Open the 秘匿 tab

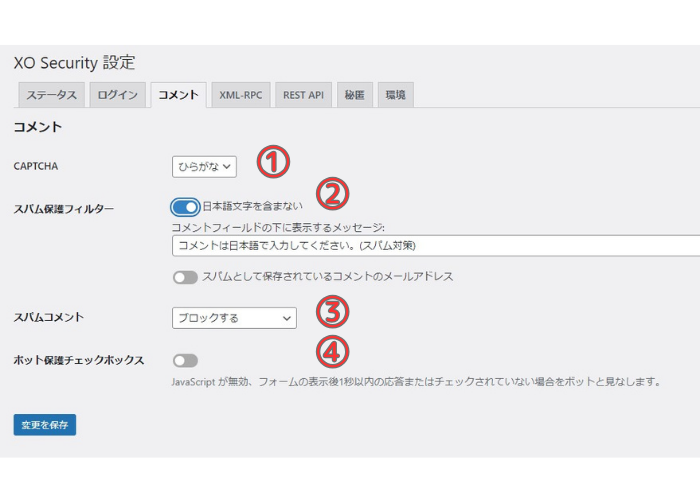[x=354, y=95]
